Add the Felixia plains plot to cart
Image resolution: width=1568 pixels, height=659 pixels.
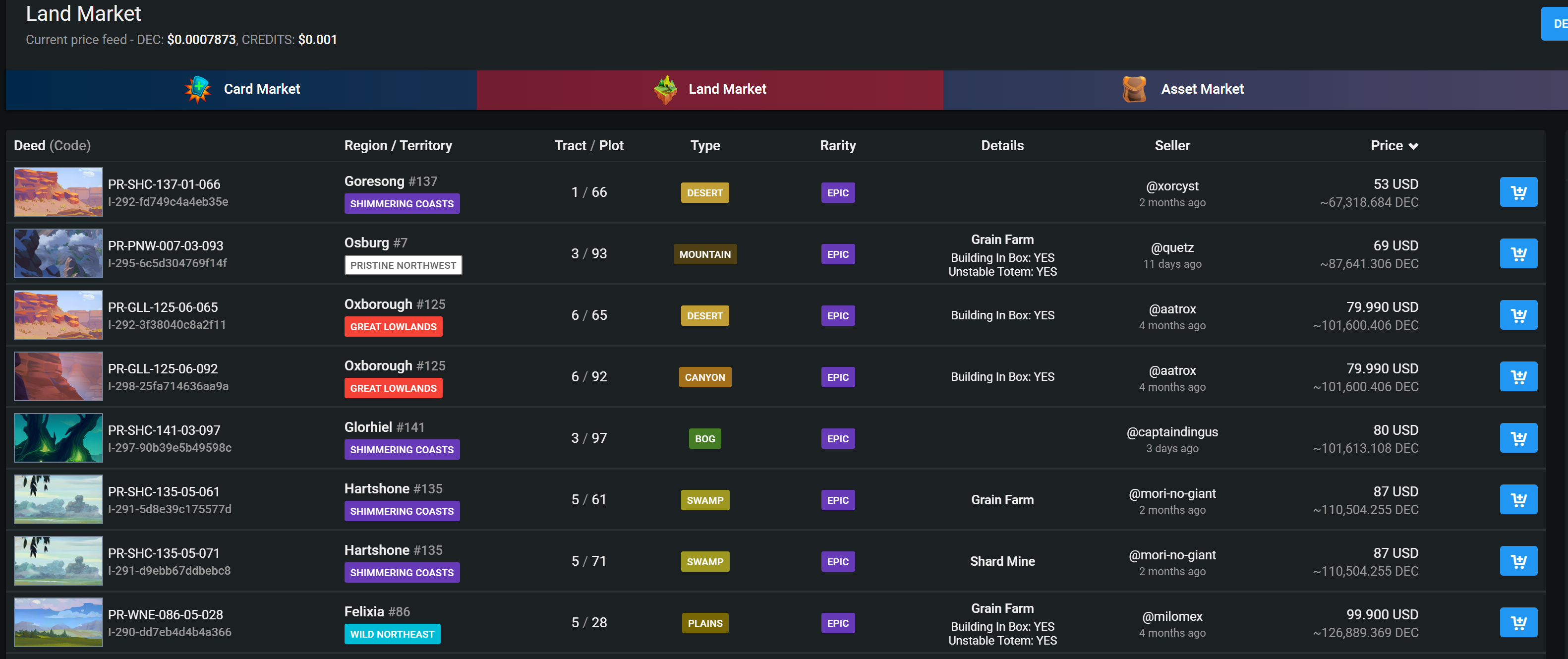(x=1518, y=623)
